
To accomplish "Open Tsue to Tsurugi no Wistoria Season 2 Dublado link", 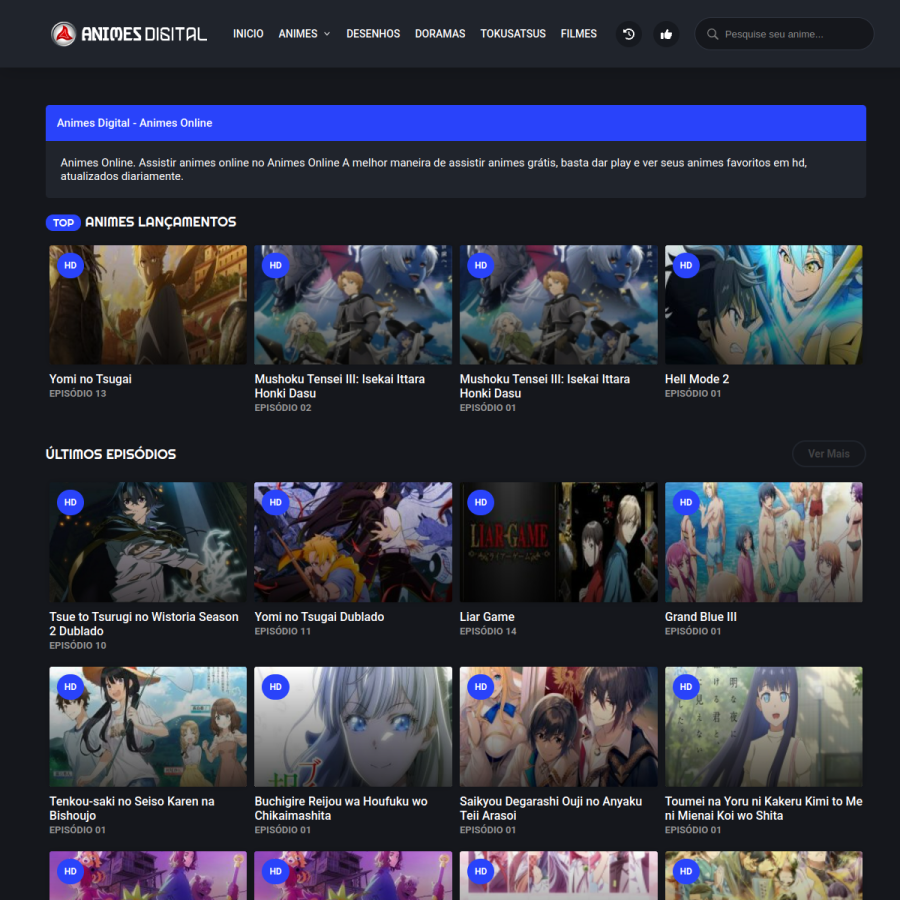I will tap(143, 624).
